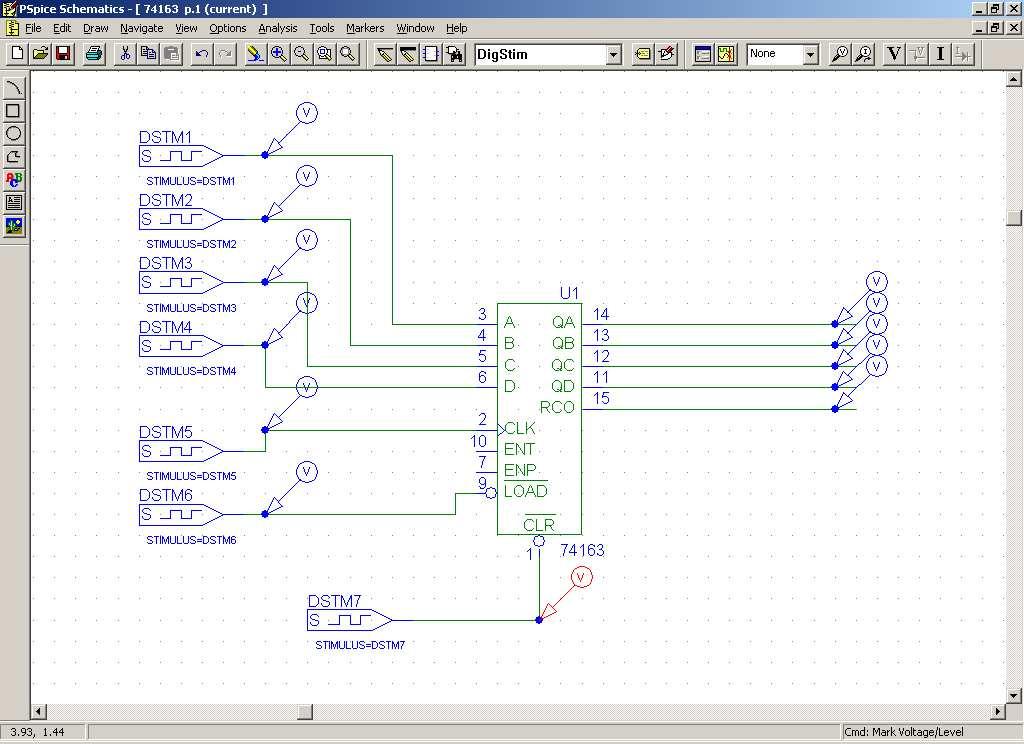Screen dimensions: 1024x744
Task: Select the Draw Arc tool in left toolbar
Action: (14, 88)
